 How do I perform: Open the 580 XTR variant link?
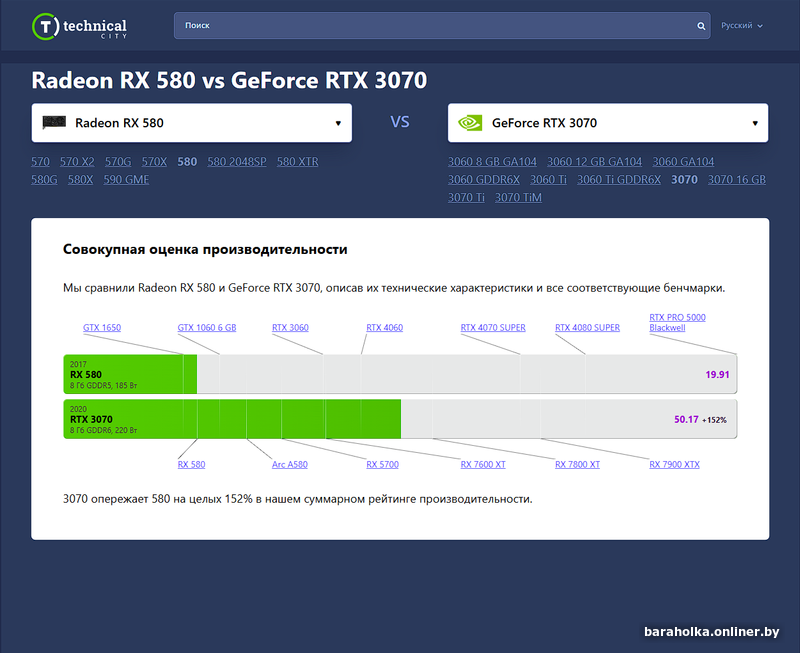click(297, 162)
